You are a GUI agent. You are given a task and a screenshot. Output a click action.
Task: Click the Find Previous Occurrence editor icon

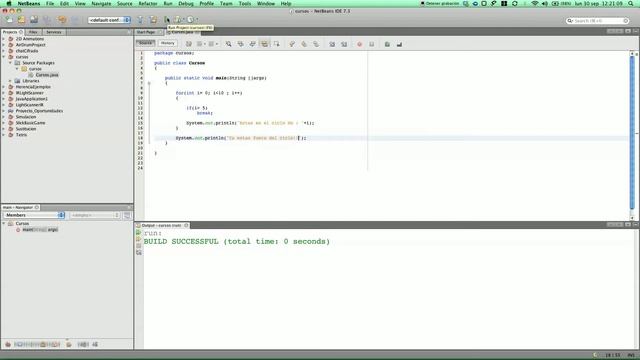tap(240, 44)
